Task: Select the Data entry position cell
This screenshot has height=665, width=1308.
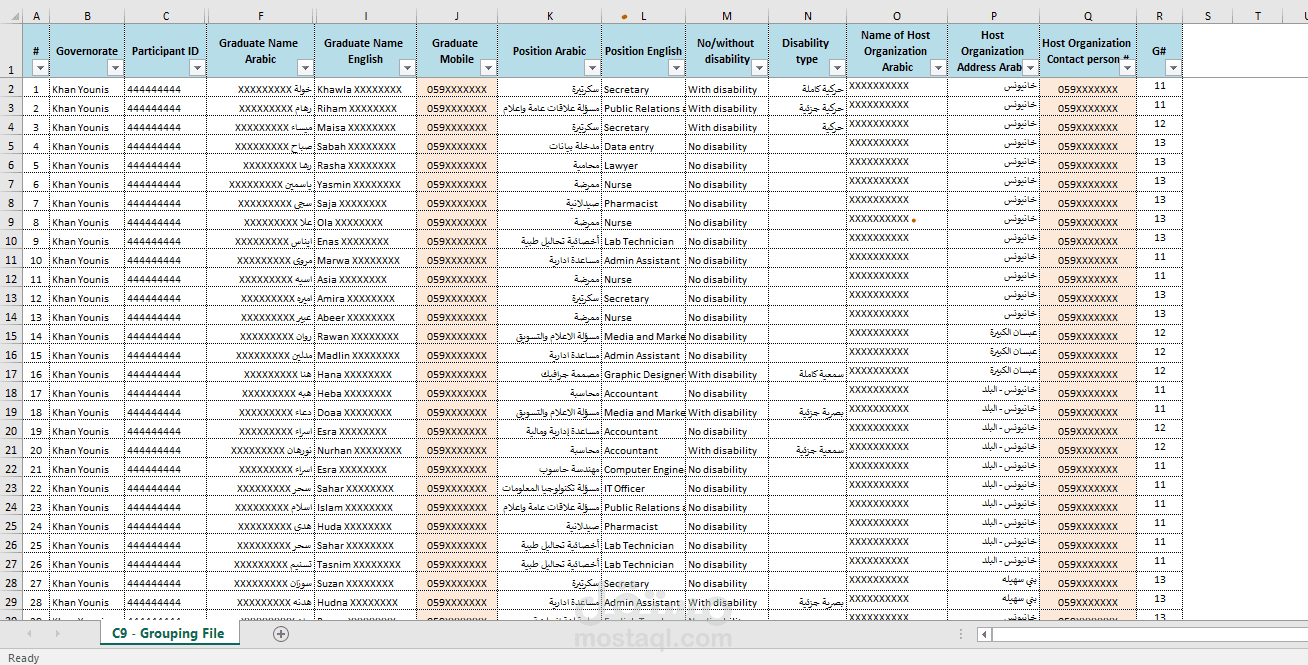Action: (644, 146)
